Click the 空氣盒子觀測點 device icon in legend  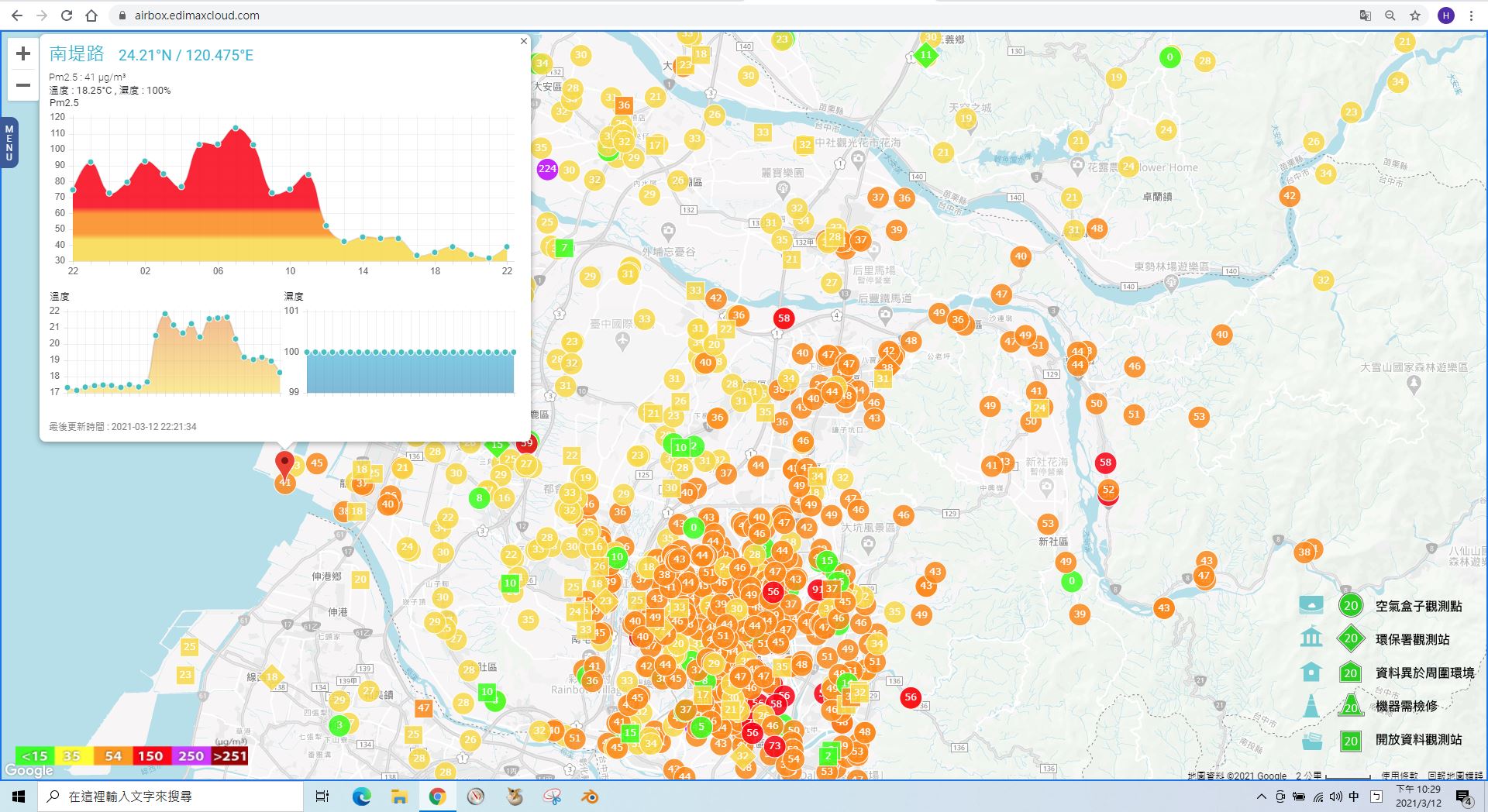[1311, 605]
